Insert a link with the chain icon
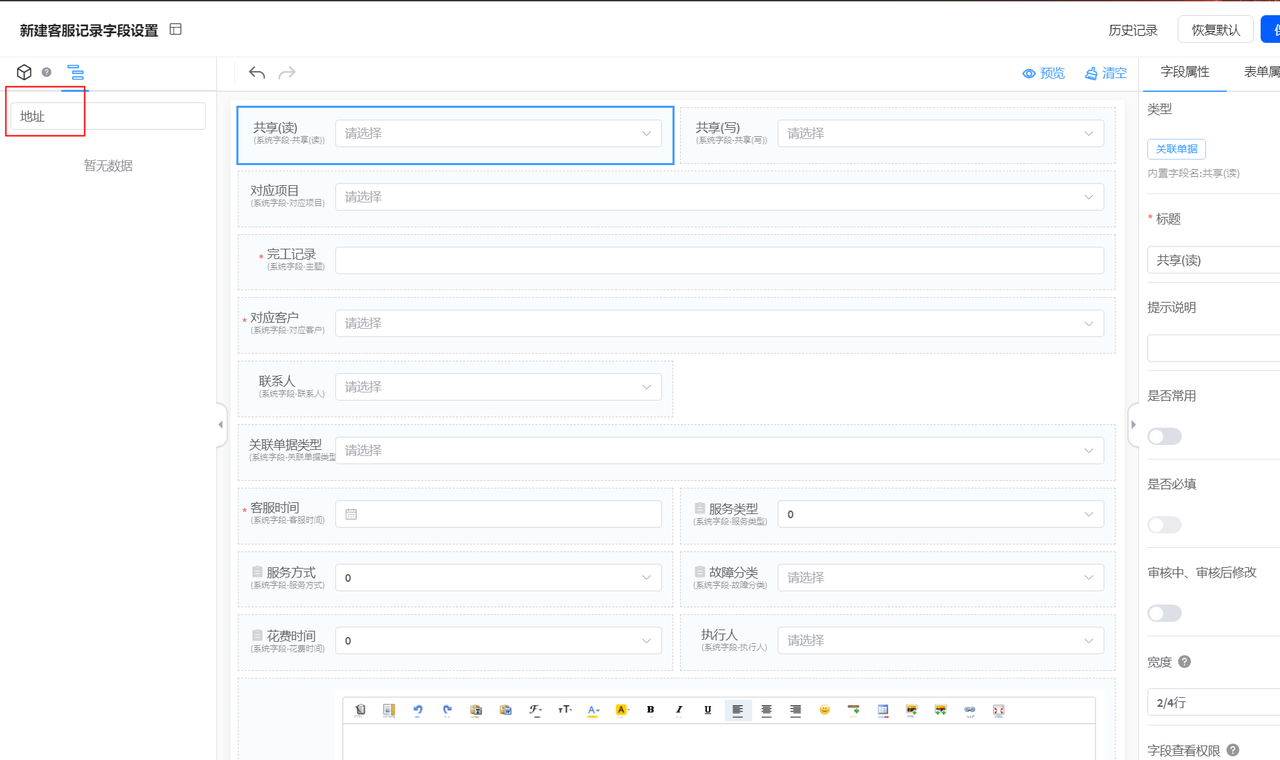 pyautogui.click(x=969, y=710)
